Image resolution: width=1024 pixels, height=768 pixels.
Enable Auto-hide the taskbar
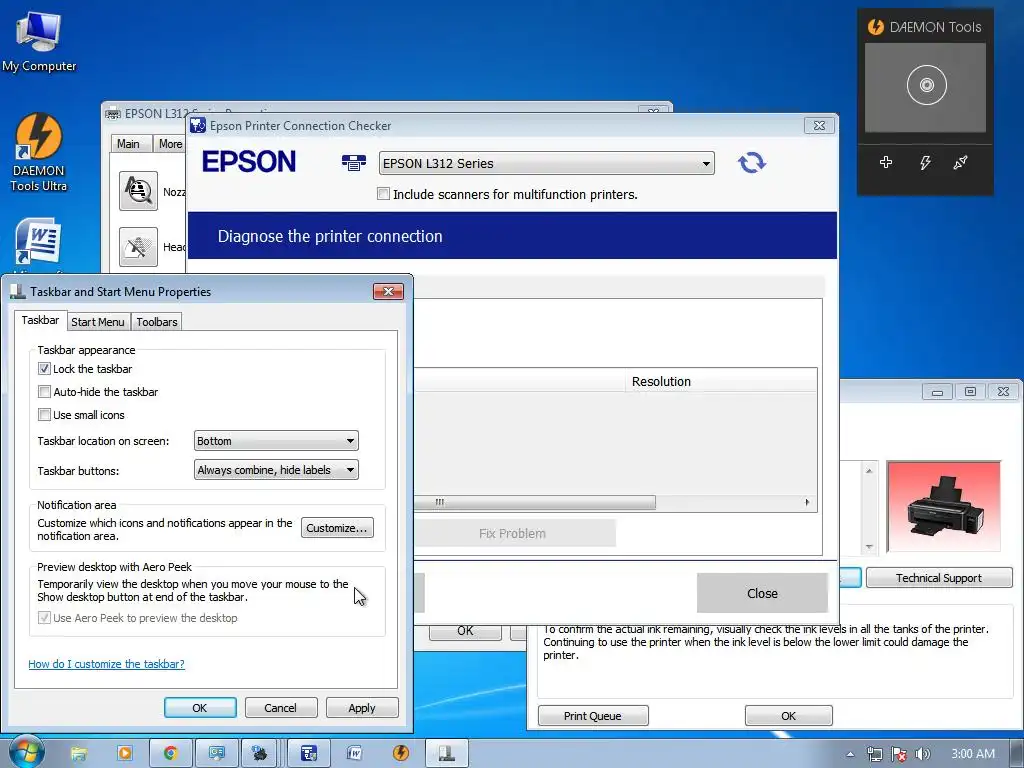click(x=44, y=392)
